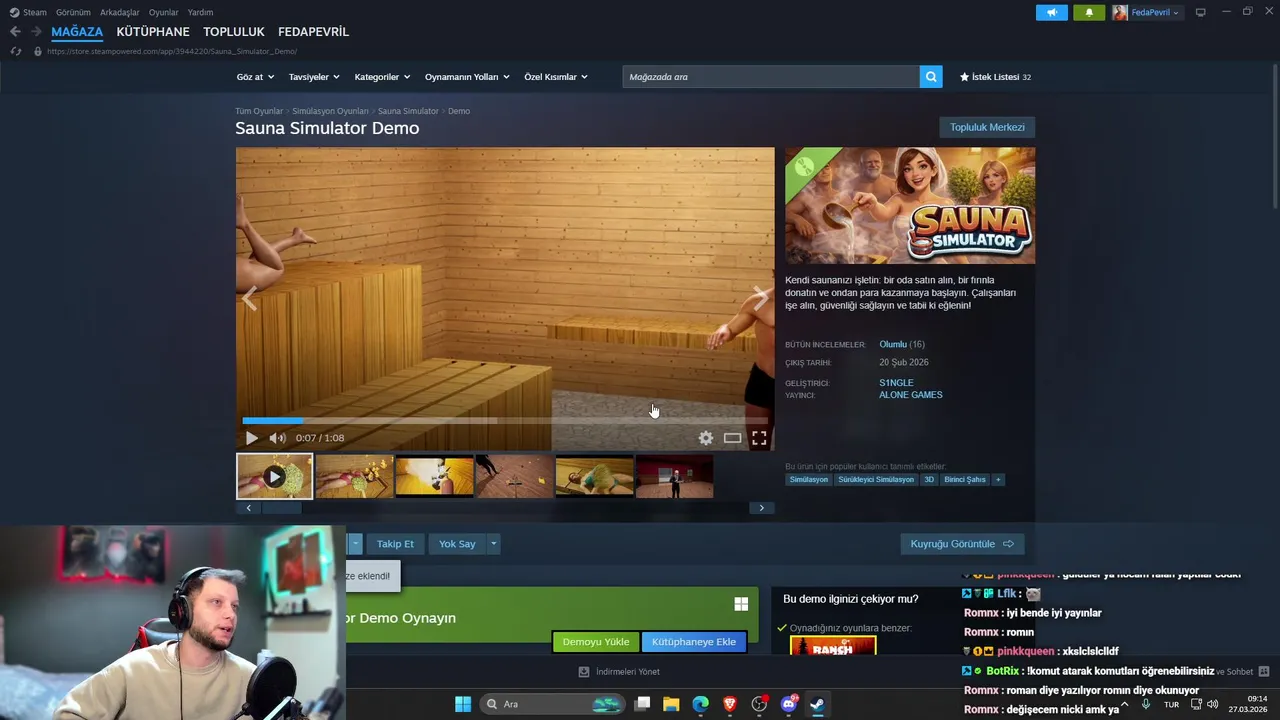Switch to Steam in the taskbar

[817, 704]
